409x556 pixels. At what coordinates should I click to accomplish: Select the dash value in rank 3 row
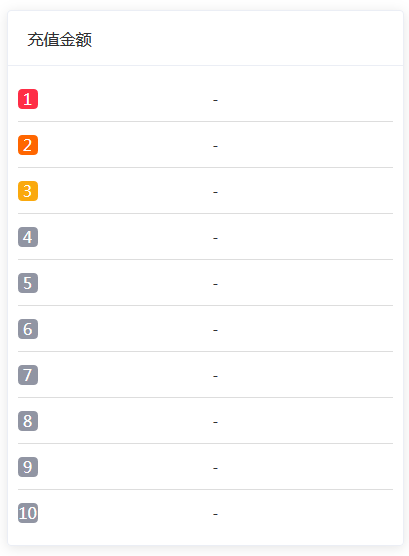click(215, 193)
